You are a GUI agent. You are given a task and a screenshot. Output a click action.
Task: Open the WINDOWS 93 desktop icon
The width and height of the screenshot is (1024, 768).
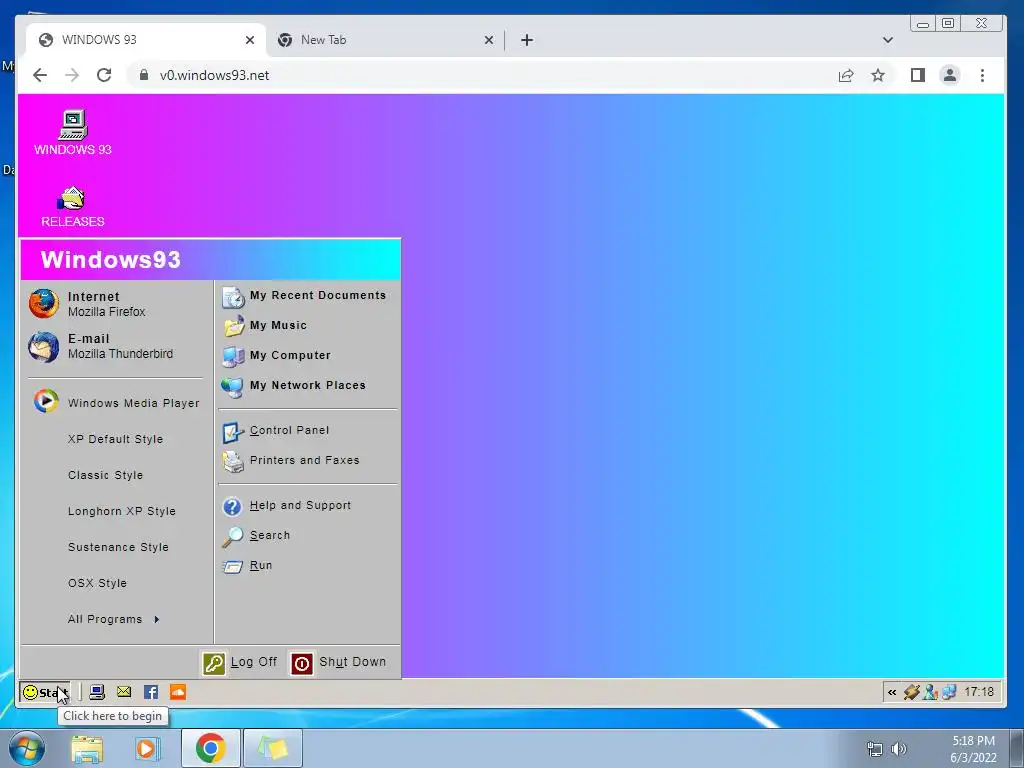click(x=72, y=133)
